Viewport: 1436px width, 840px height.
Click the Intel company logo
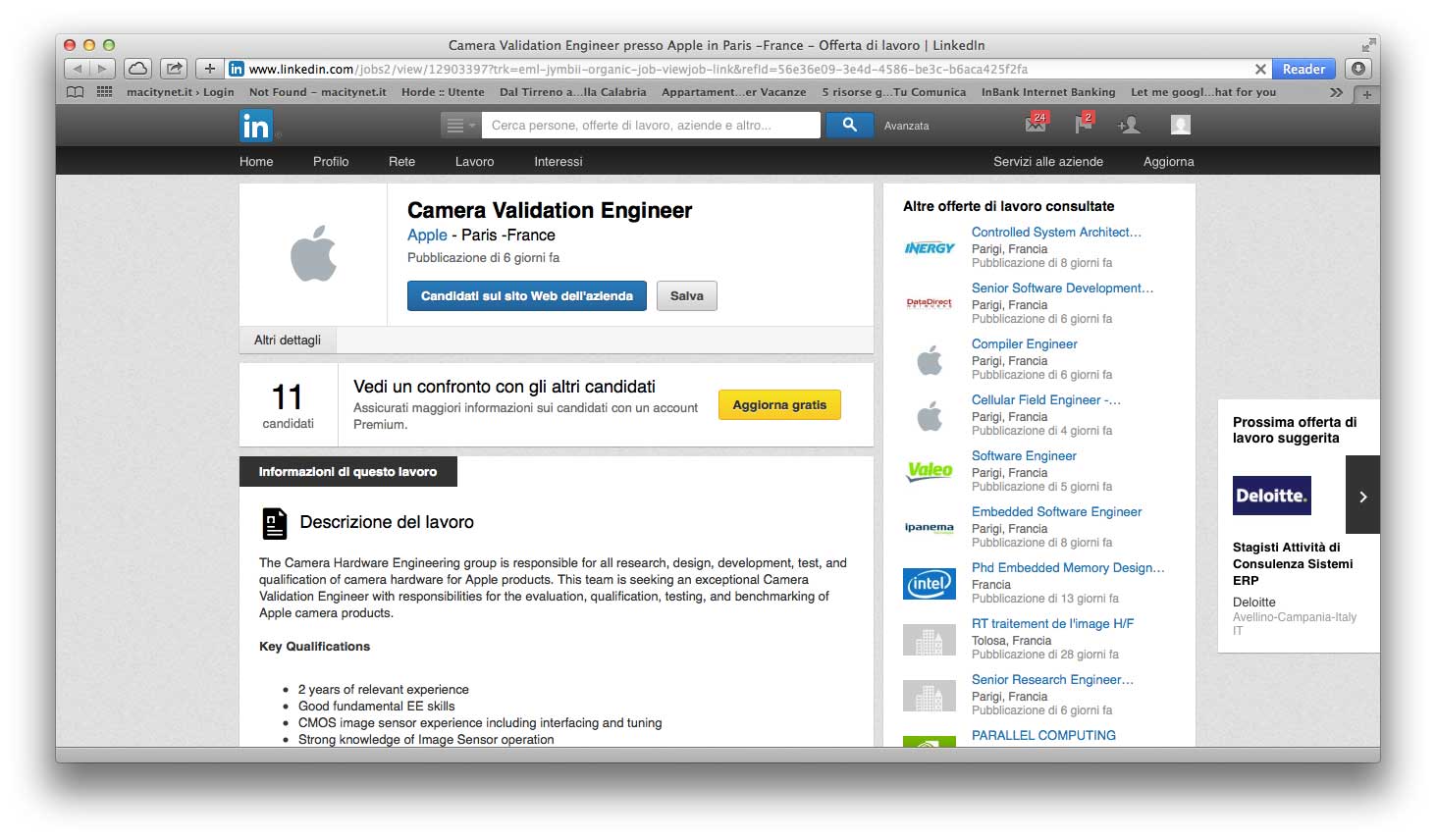930,583
